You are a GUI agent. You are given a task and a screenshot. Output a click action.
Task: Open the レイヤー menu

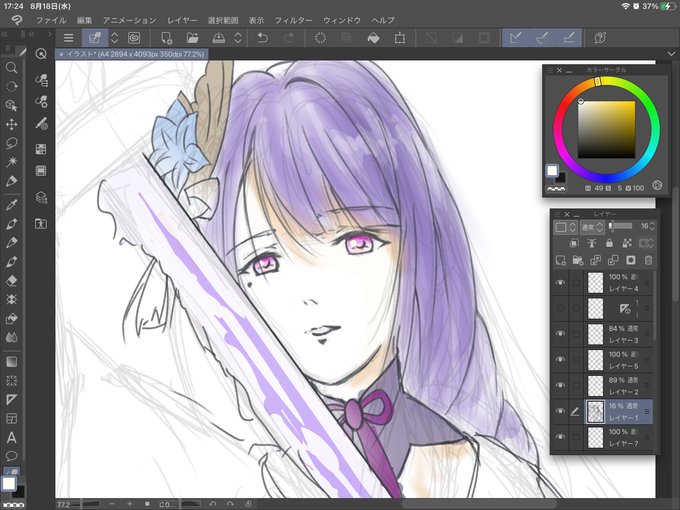pyautogui.click(x=182, y=20)
